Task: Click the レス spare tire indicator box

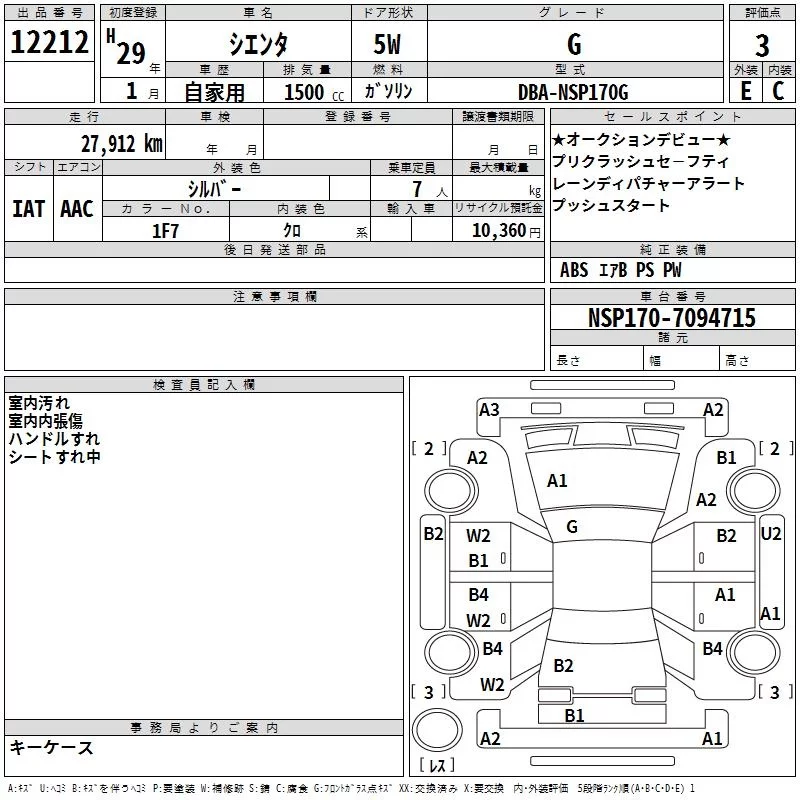Action: click(437, 767)
